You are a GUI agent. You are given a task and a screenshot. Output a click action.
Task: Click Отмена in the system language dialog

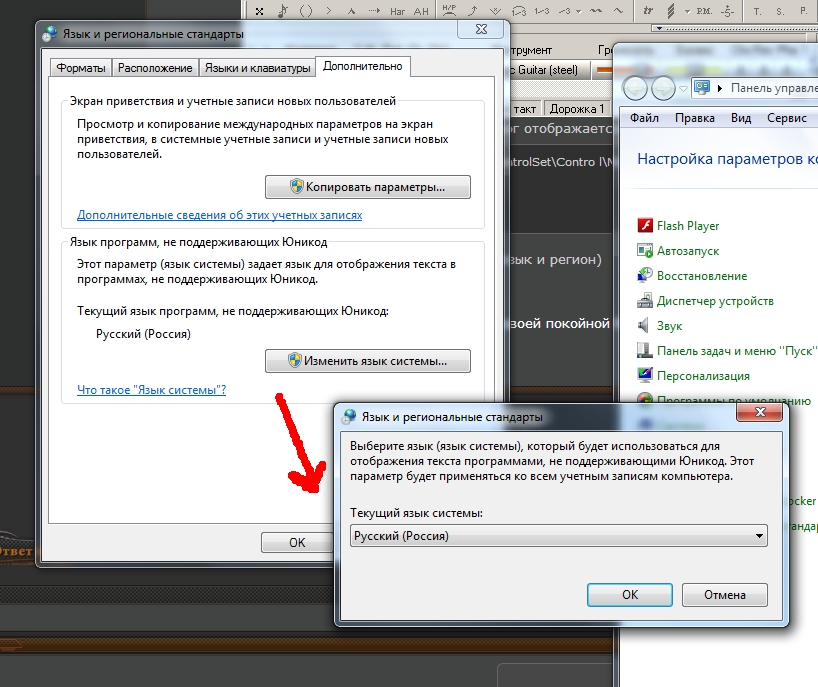pos(724,594)
